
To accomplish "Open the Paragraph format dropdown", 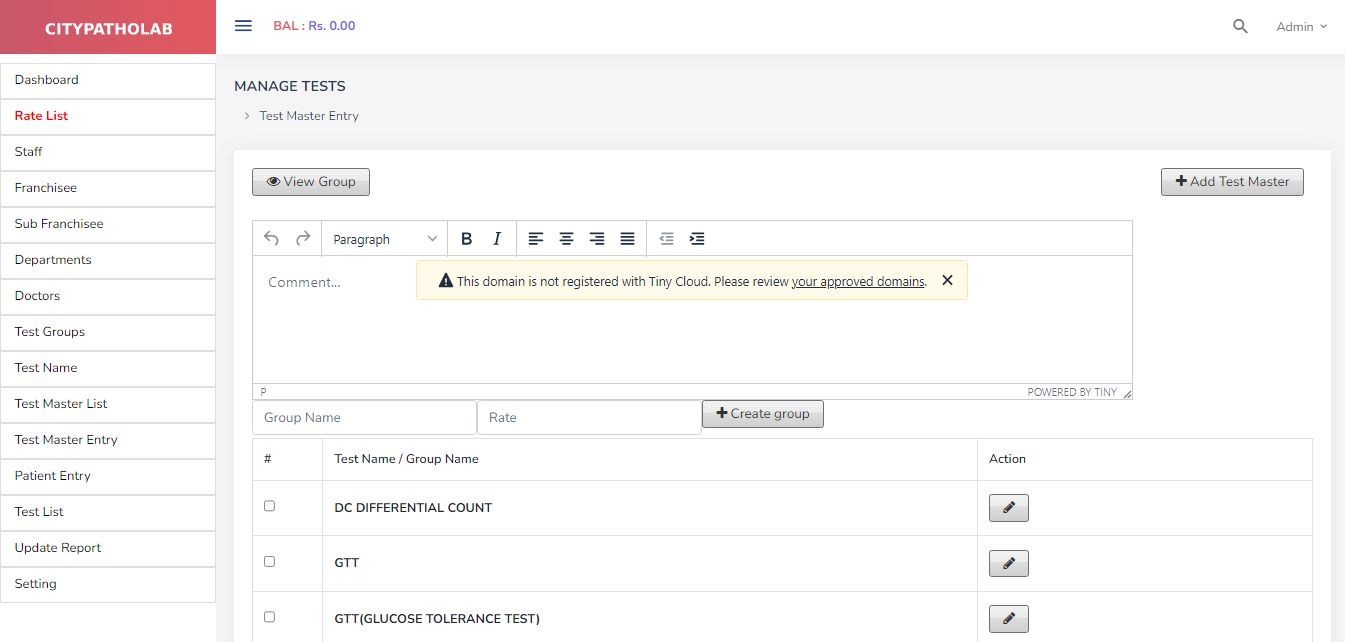I will coord(385,239).
